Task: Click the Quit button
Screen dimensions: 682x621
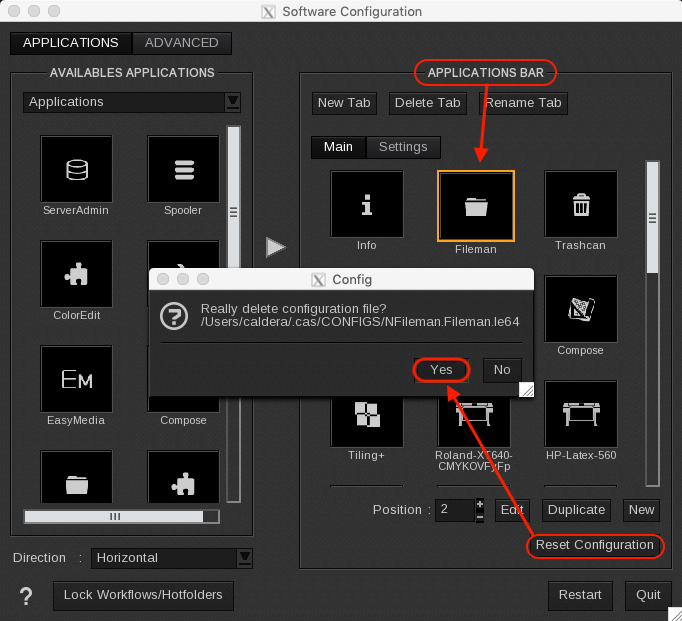Action: point(648,595)
